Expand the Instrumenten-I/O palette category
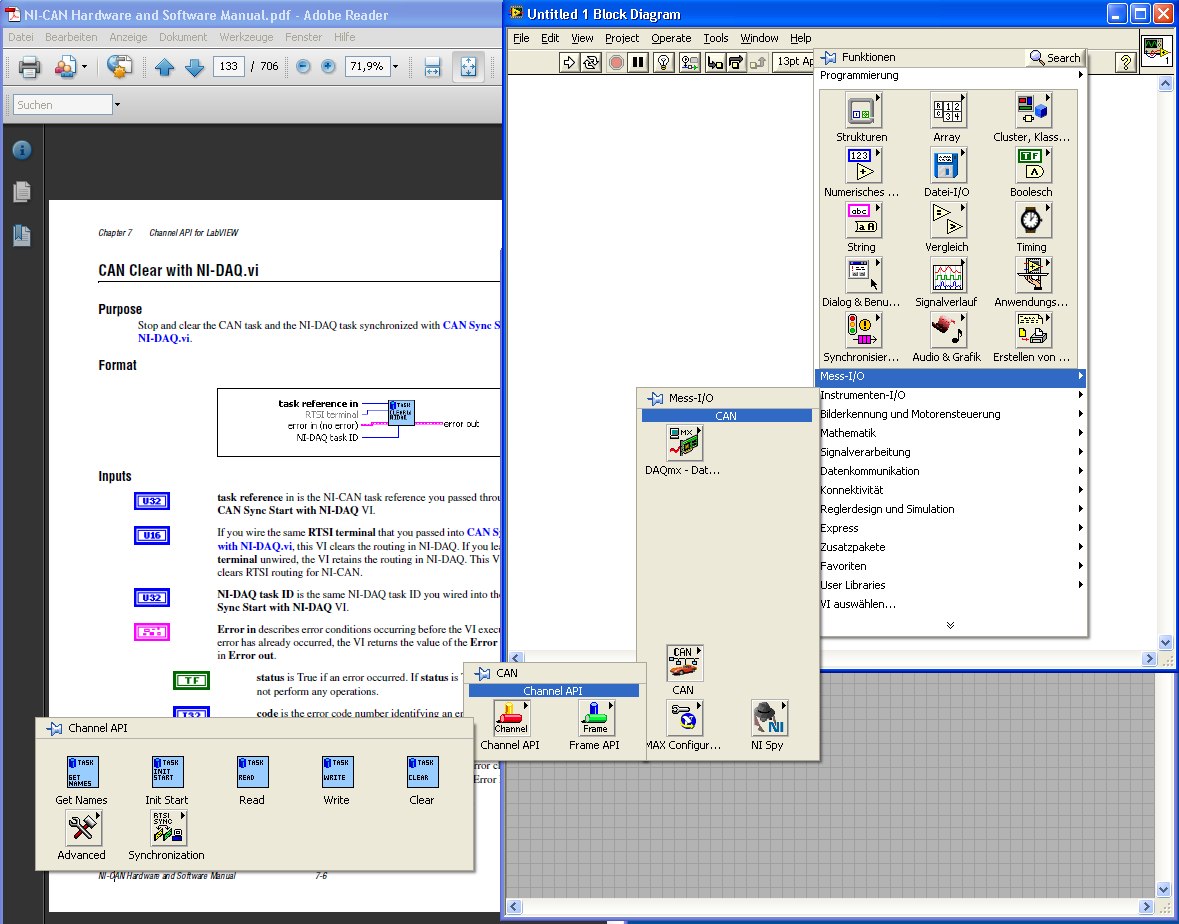The height and width of the screenshot is (924, 1179). 951,395
